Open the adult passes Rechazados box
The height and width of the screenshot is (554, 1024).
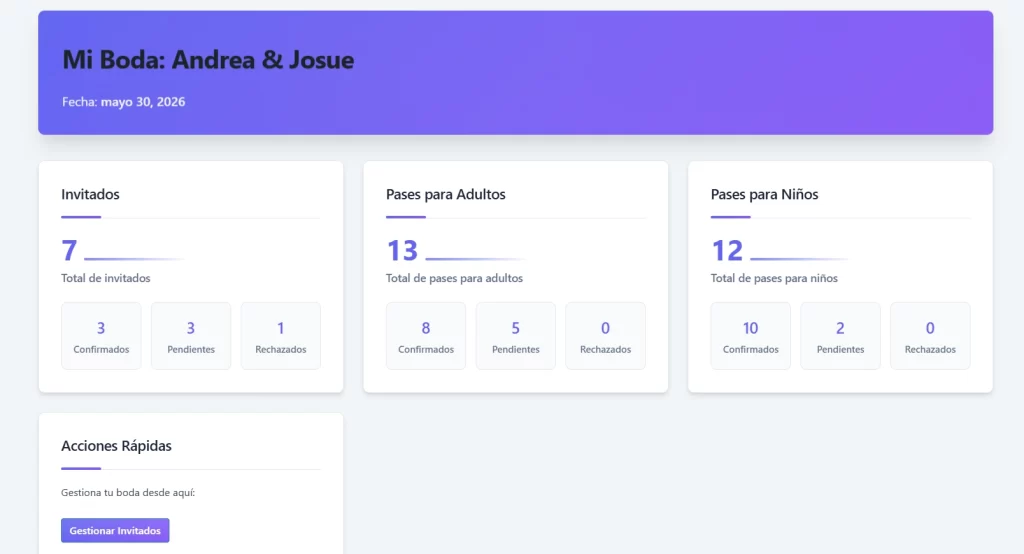click(605, 336)
